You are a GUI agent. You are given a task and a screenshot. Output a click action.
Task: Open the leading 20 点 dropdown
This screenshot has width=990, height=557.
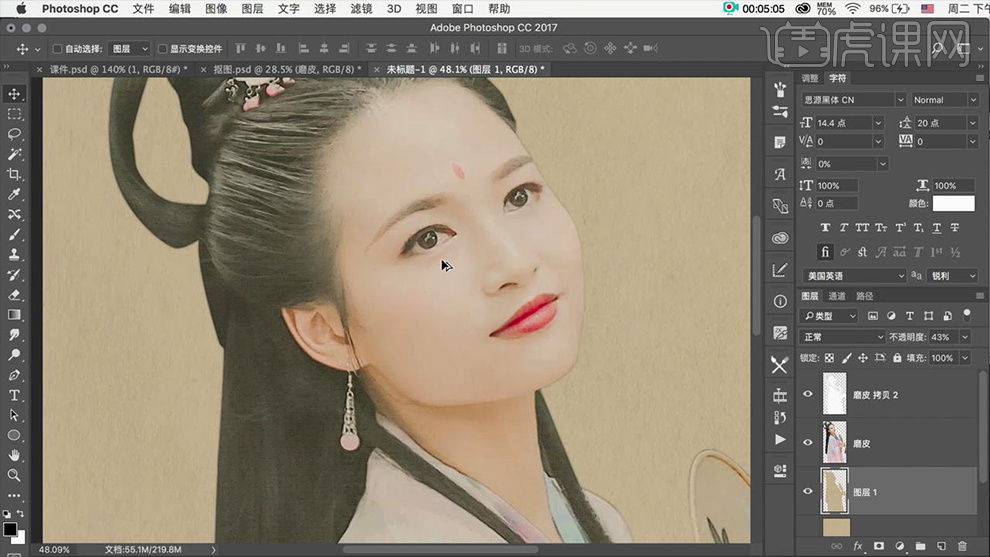(972, 123)
